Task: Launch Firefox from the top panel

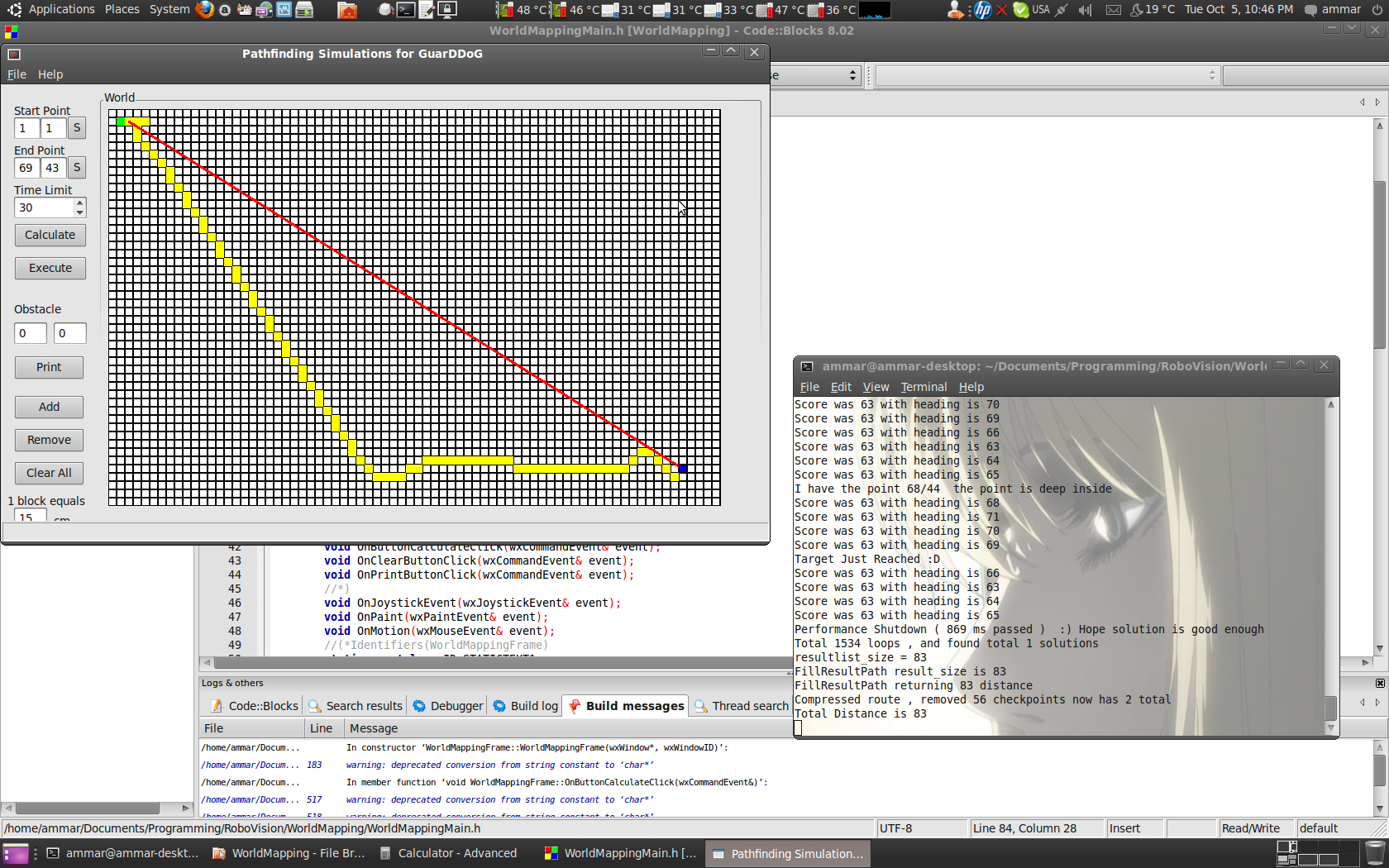Action: click(x=205, y=10)
